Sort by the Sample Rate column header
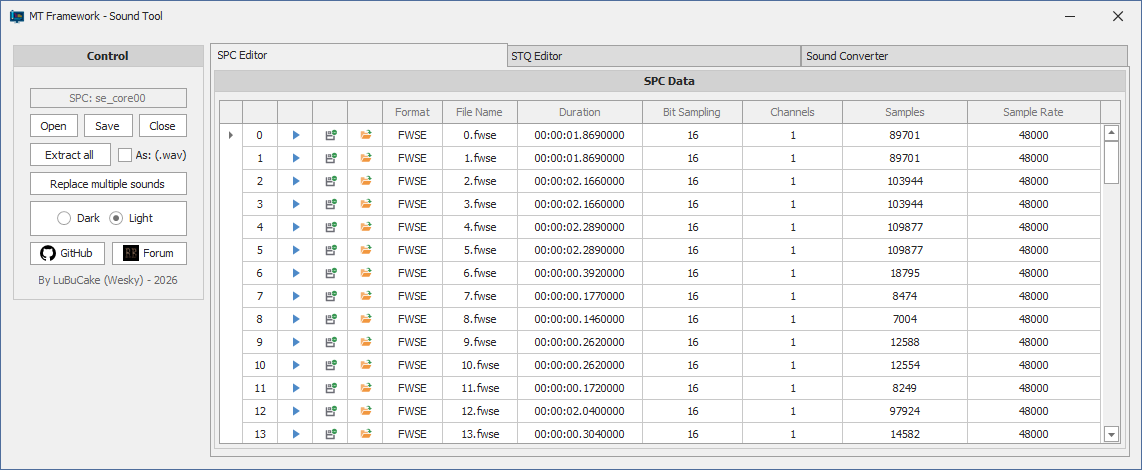 pos(1033,112)
